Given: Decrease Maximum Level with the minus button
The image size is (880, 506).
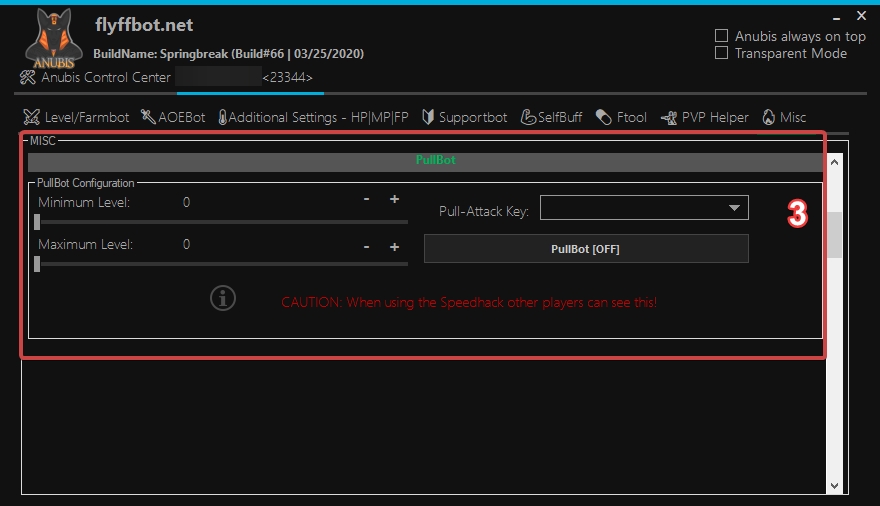Looking at the screenshot, I should pos(367,246).
